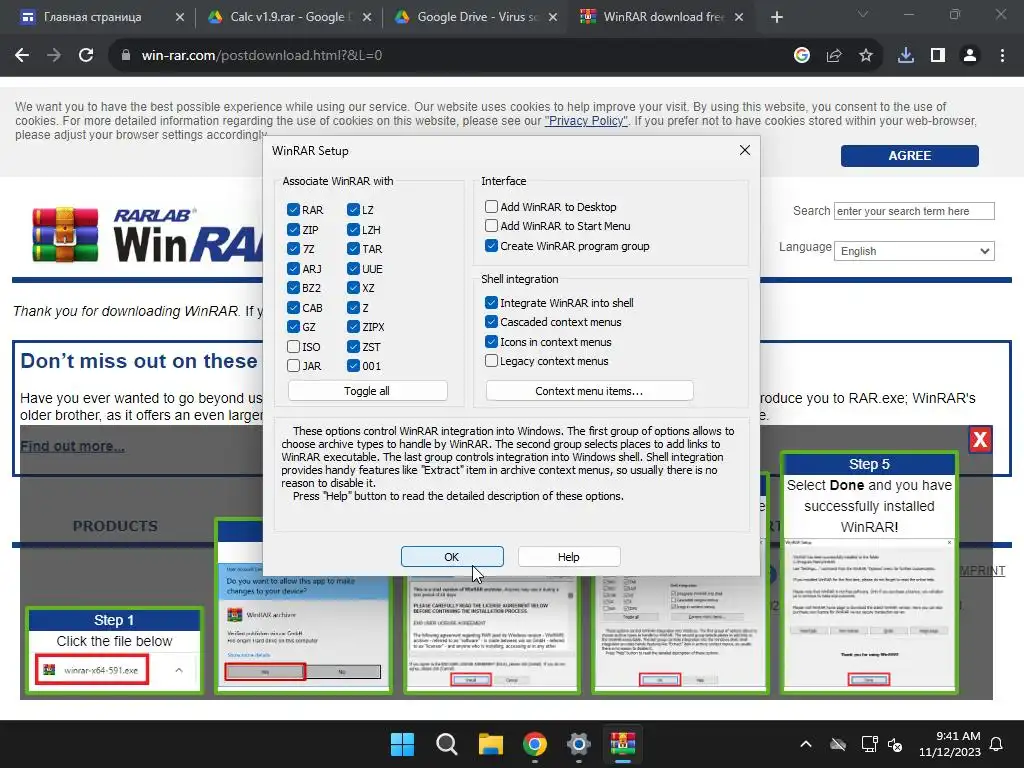Open Chrome three-dot menu
The image size is (1024, 768).
(x=1002, y=56)
